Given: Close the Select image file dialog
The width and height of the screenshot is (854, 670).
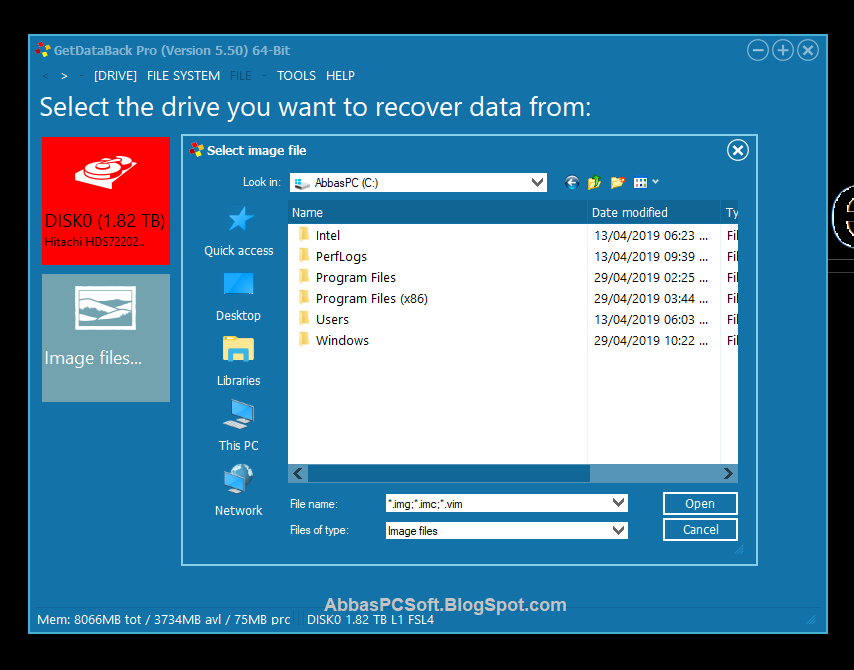Looking at the screenshot, I should 737,150.
